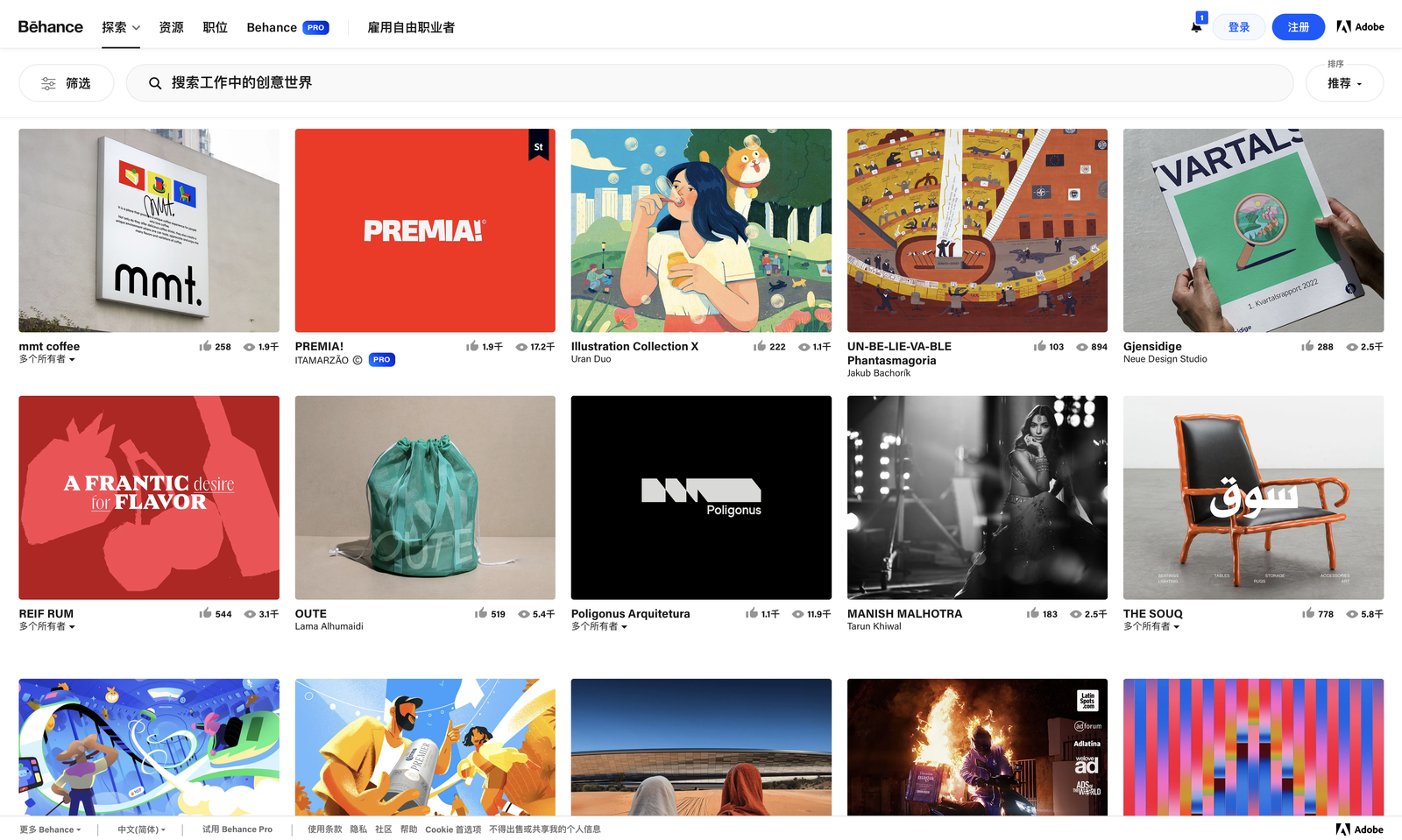Image resolution: width=1402 pixels, height=840 pixels.
Task: Expand 多个所有者 under THE SOUQ
Action: (x=1151, y=626)
